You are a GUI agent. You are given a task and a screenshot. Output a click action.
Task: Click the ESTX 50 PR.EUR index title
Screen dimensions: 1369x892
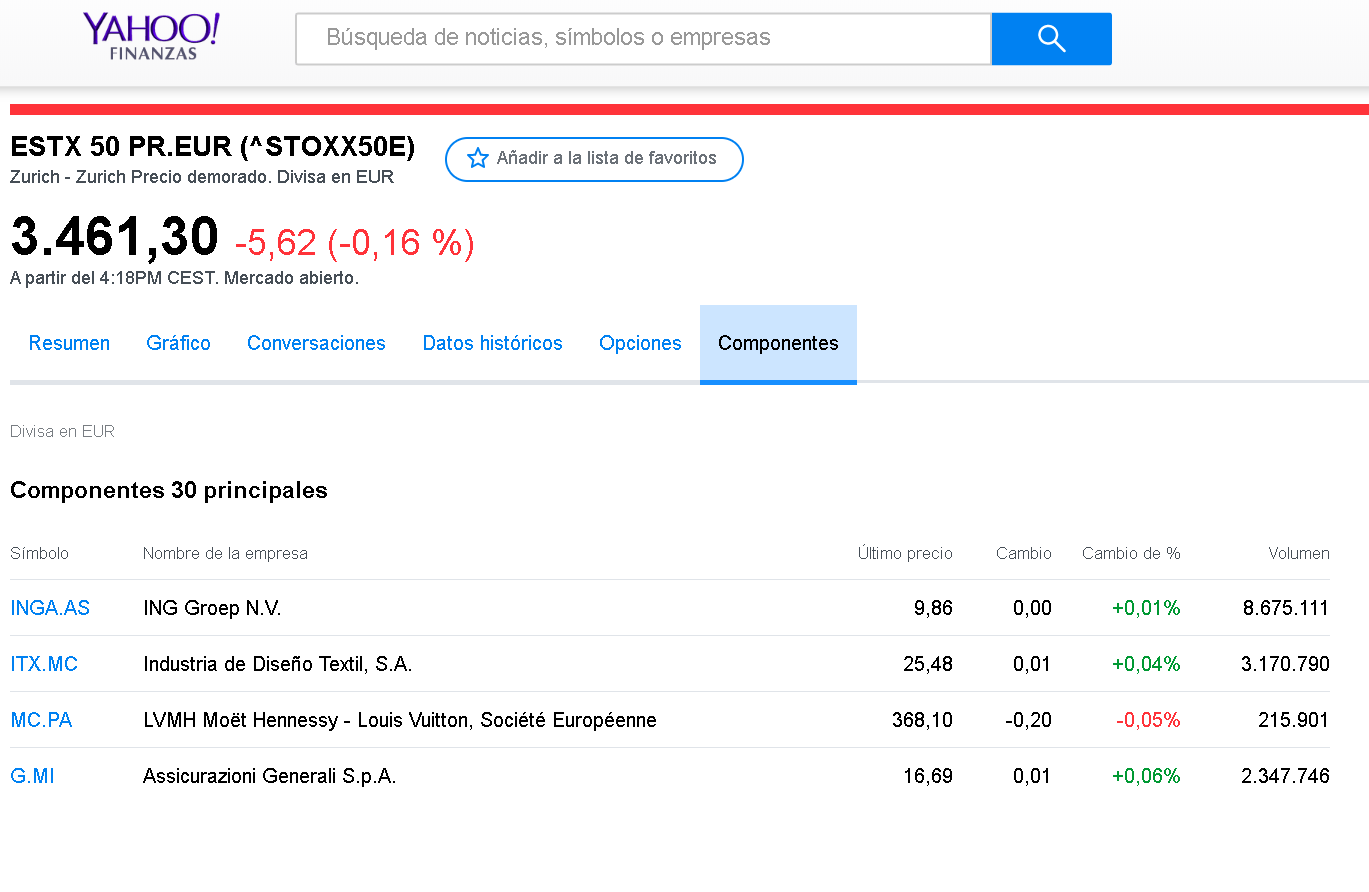coord(212,147)
